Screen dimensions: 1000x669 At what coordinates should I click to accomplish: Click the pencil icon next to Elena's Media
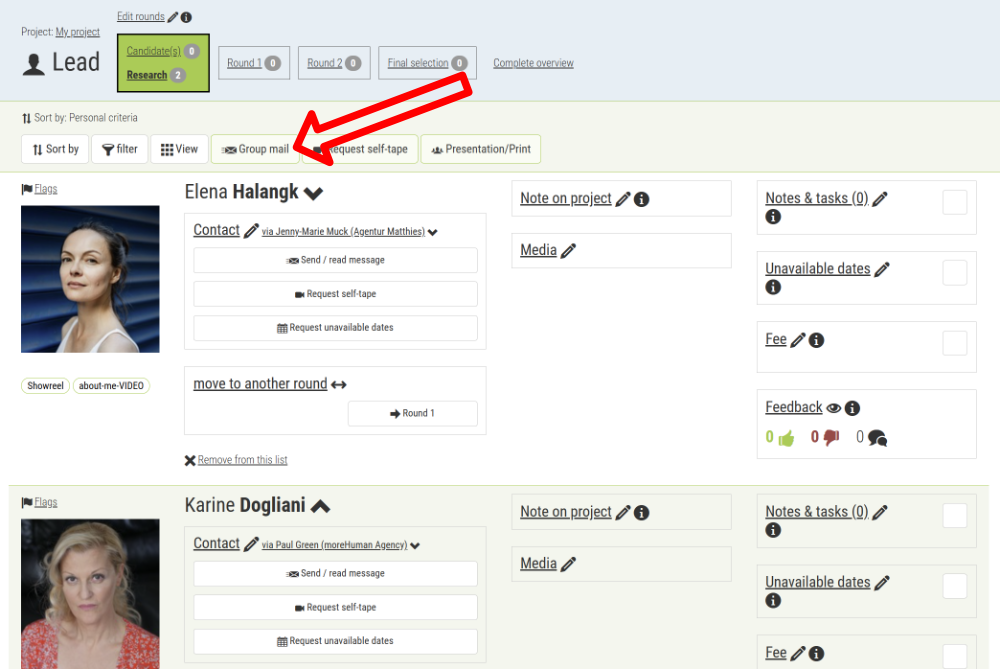point(568,251)
